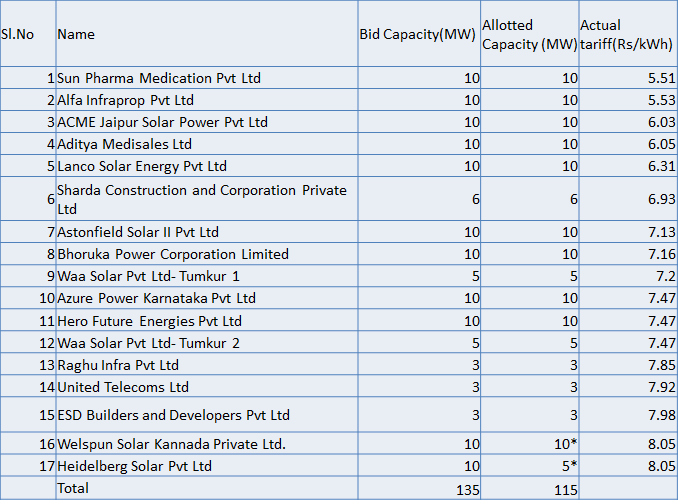Screen dimensions: 678x500
Task: Click Sun Pharma's bid capacity 10
Action: click(472, 78)
